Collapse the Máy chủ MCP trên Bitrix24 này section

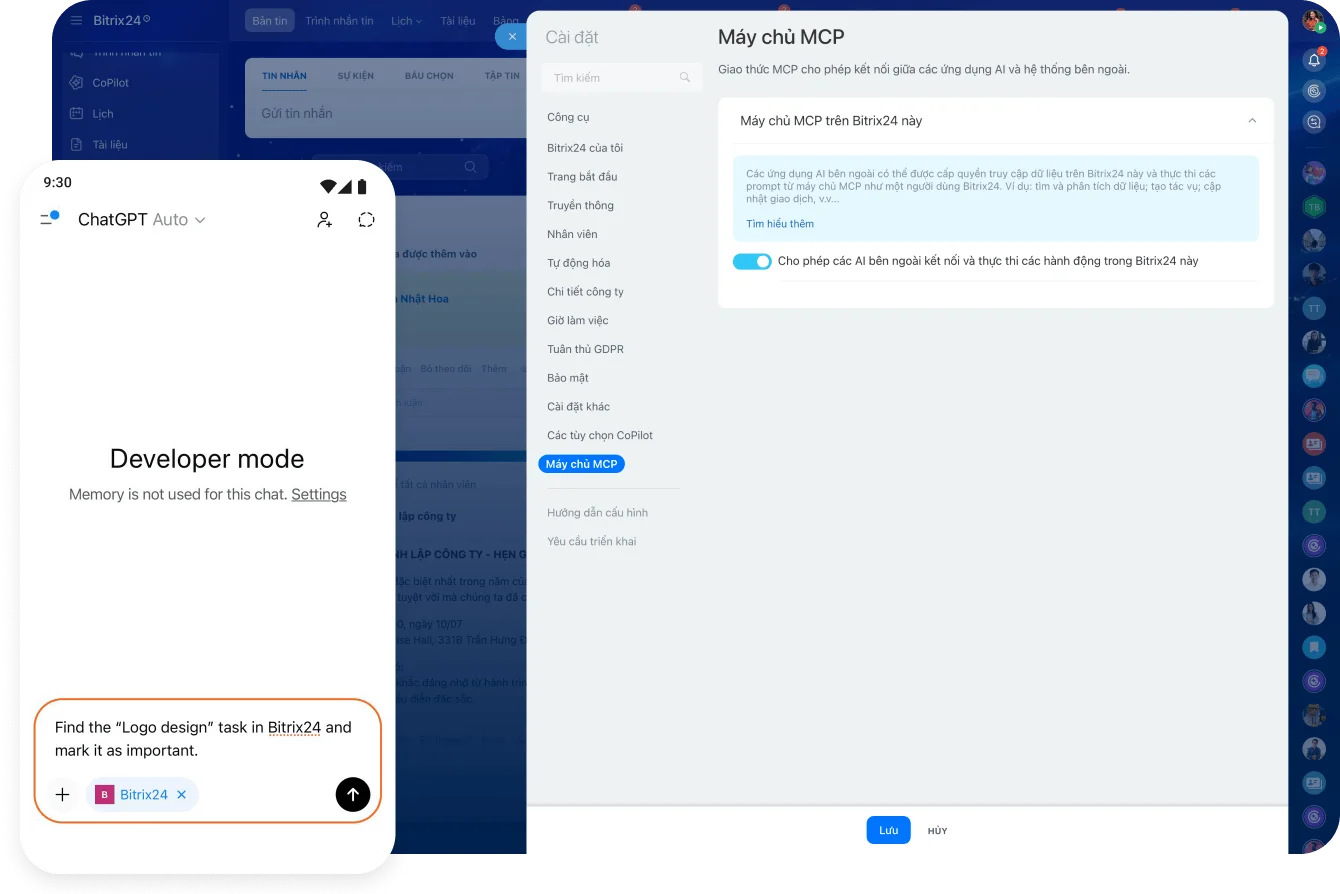[1252, 120]
